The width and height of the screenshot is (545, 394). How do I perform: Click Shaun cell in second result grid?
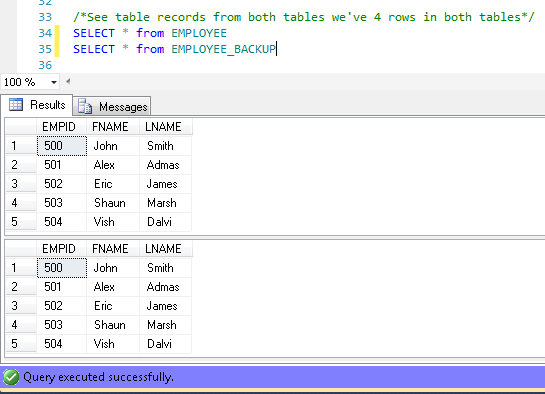tap(113, 325)
